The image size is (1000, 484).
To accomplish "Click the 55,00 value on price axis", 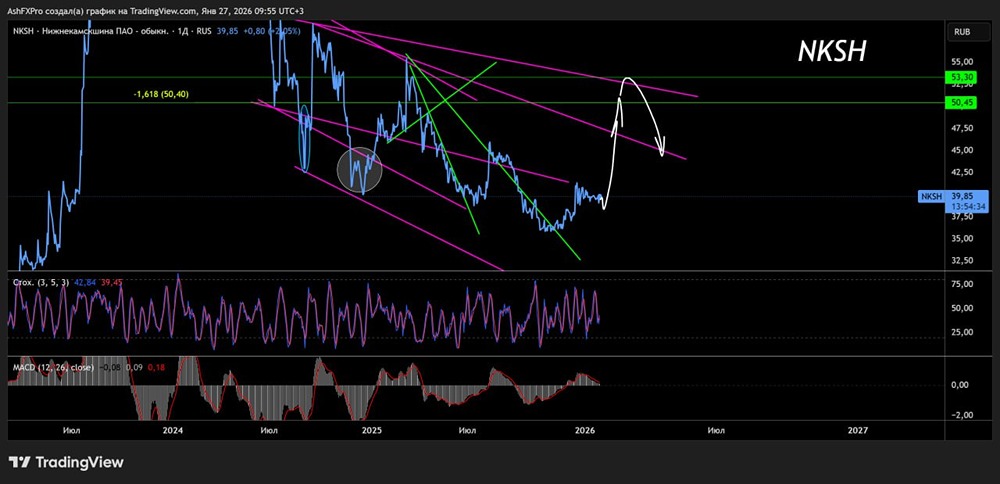I will (961, 62).
